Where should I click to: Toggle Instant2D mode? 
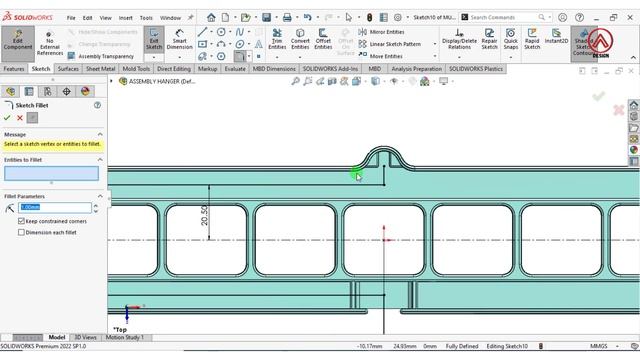[x=556, y=36]
